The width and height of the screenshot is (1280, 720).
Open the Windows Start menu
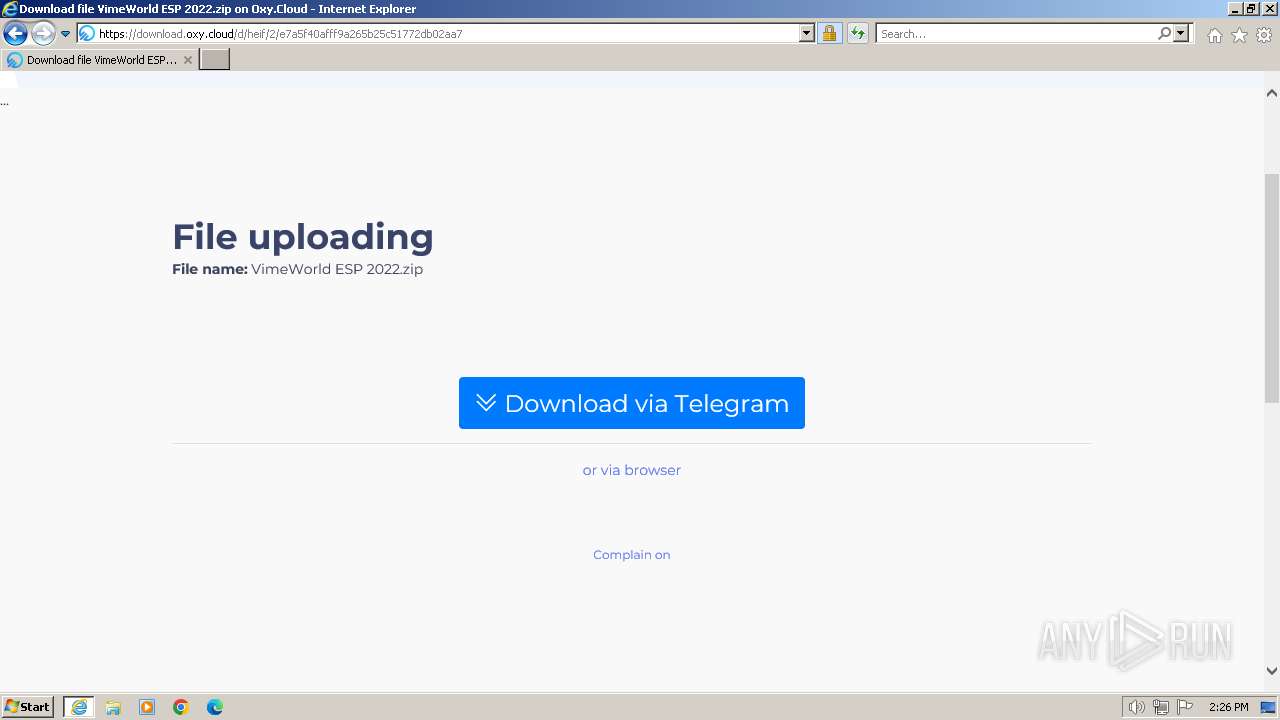tap(28, 707)
